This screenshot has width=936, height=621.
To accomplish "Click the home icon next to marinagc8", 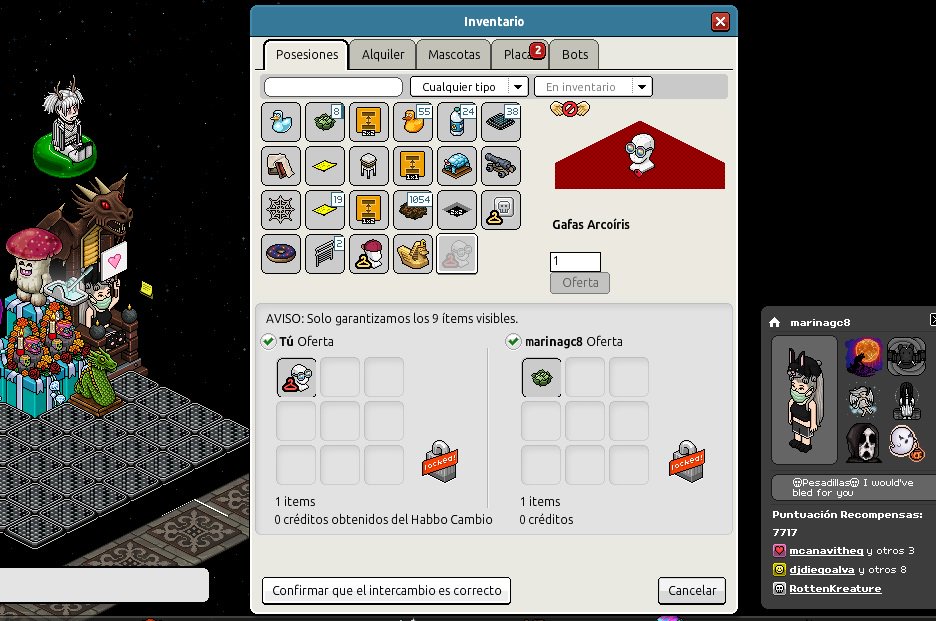I will point(775,322).
